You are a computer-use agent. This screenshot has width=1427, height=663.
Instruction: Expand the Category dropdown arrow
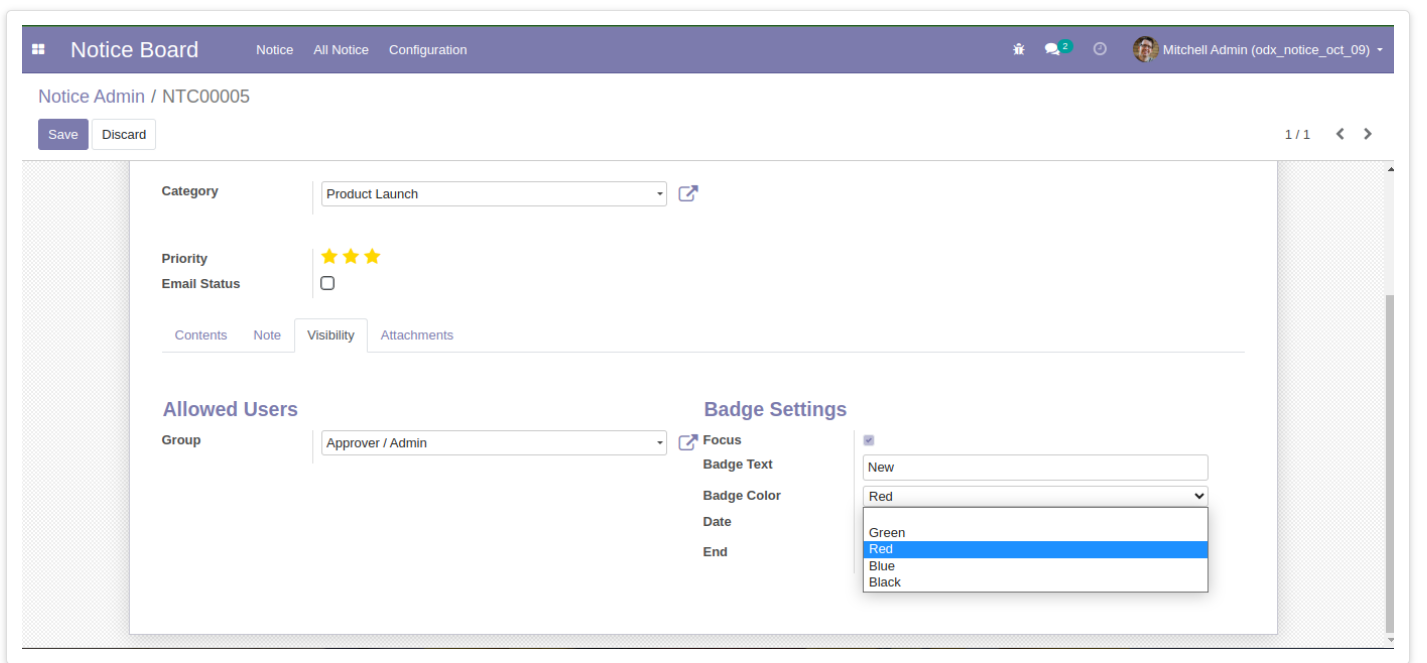[x=659, y=194]
